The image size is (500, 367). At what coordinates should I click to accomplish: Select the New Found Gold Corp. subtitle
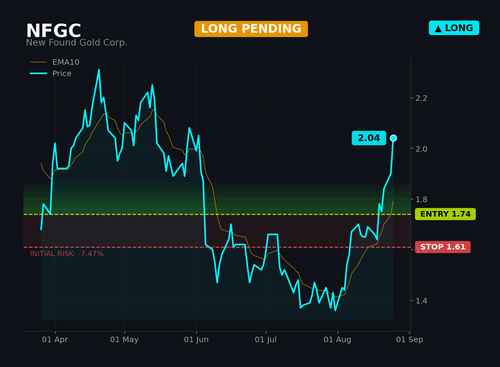click(77, 43)
